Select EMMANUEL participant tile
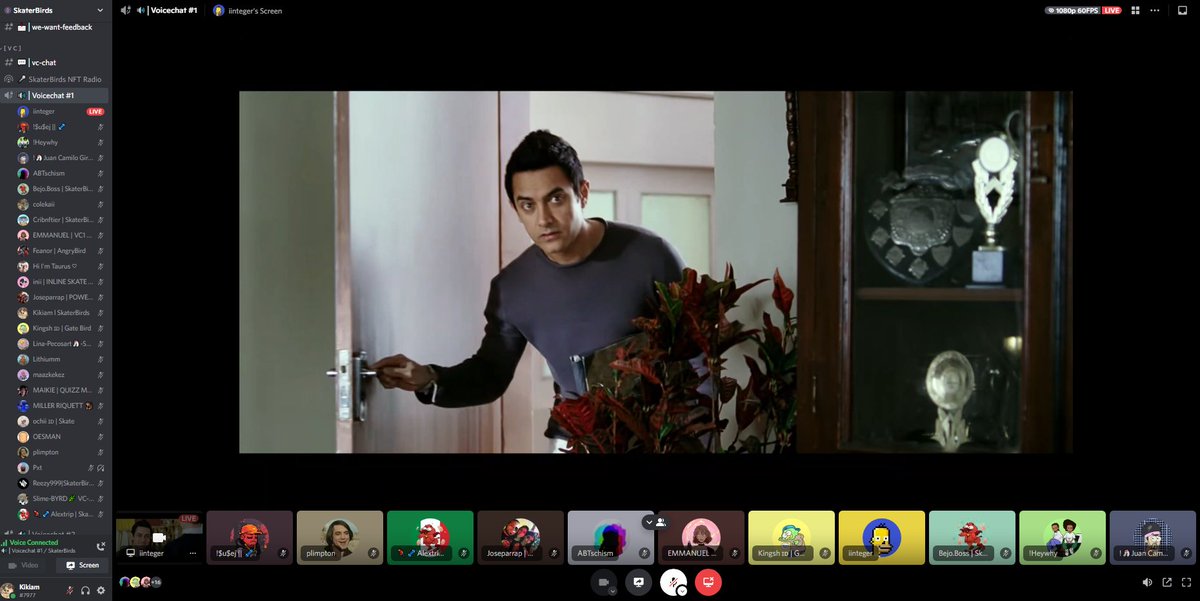The height and width of the screenshot is (601, 1200). [701, 538]
